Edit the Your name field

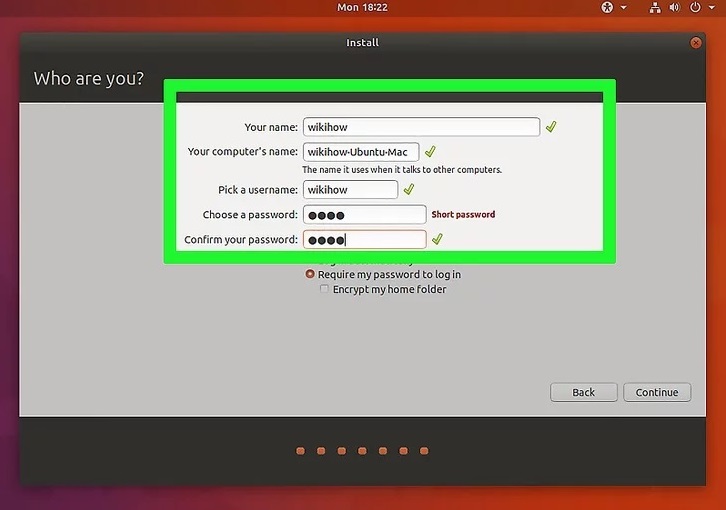point(421,127)
